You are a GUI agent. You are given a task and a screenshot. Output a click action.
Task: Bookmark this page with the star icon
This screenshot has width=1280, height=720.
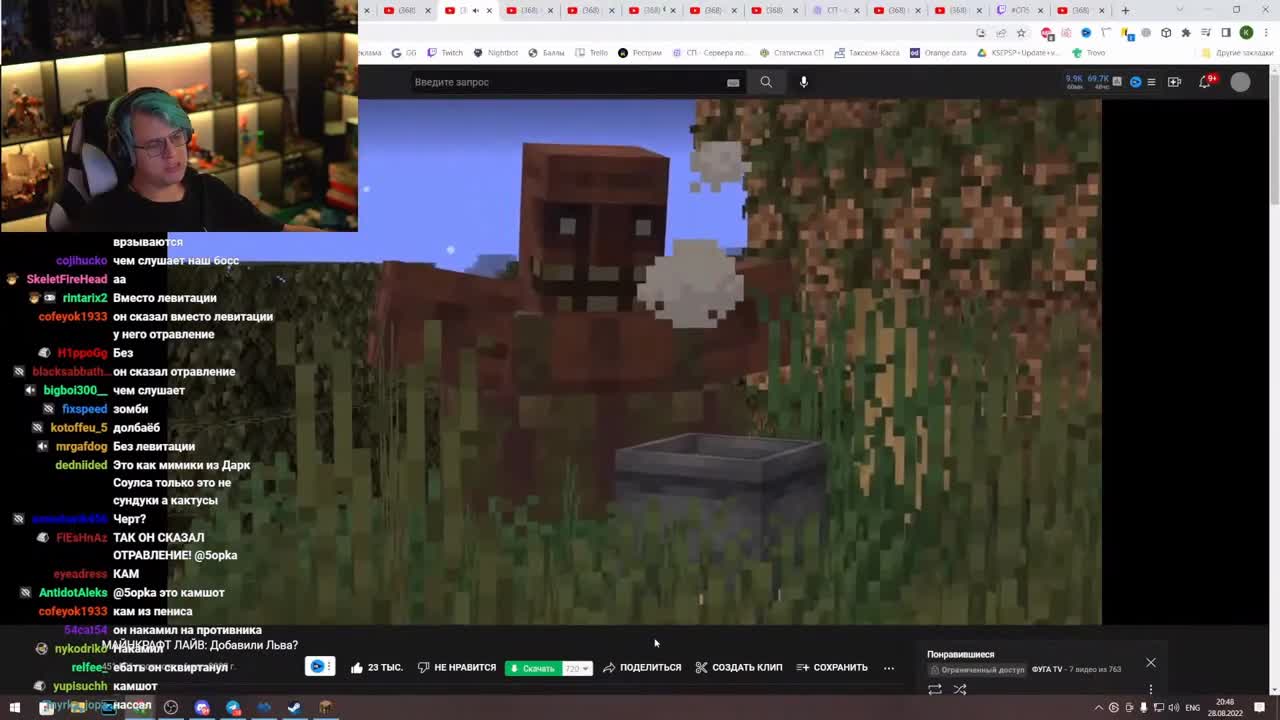tap(1021, 32)
